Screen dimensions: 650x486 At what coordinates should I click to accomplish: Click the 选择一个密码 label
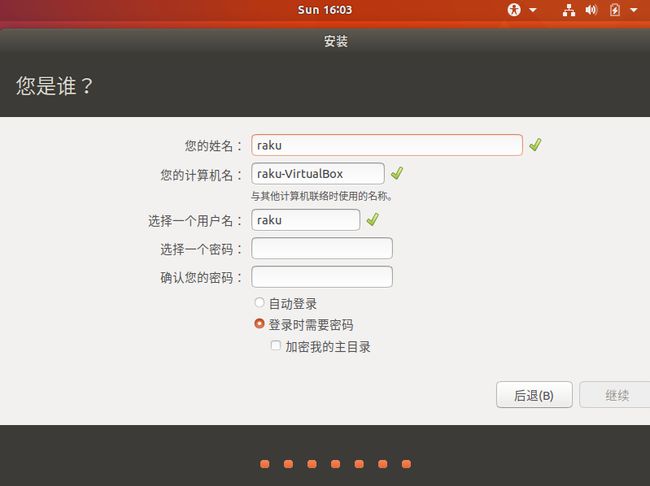tap(201, 249)
